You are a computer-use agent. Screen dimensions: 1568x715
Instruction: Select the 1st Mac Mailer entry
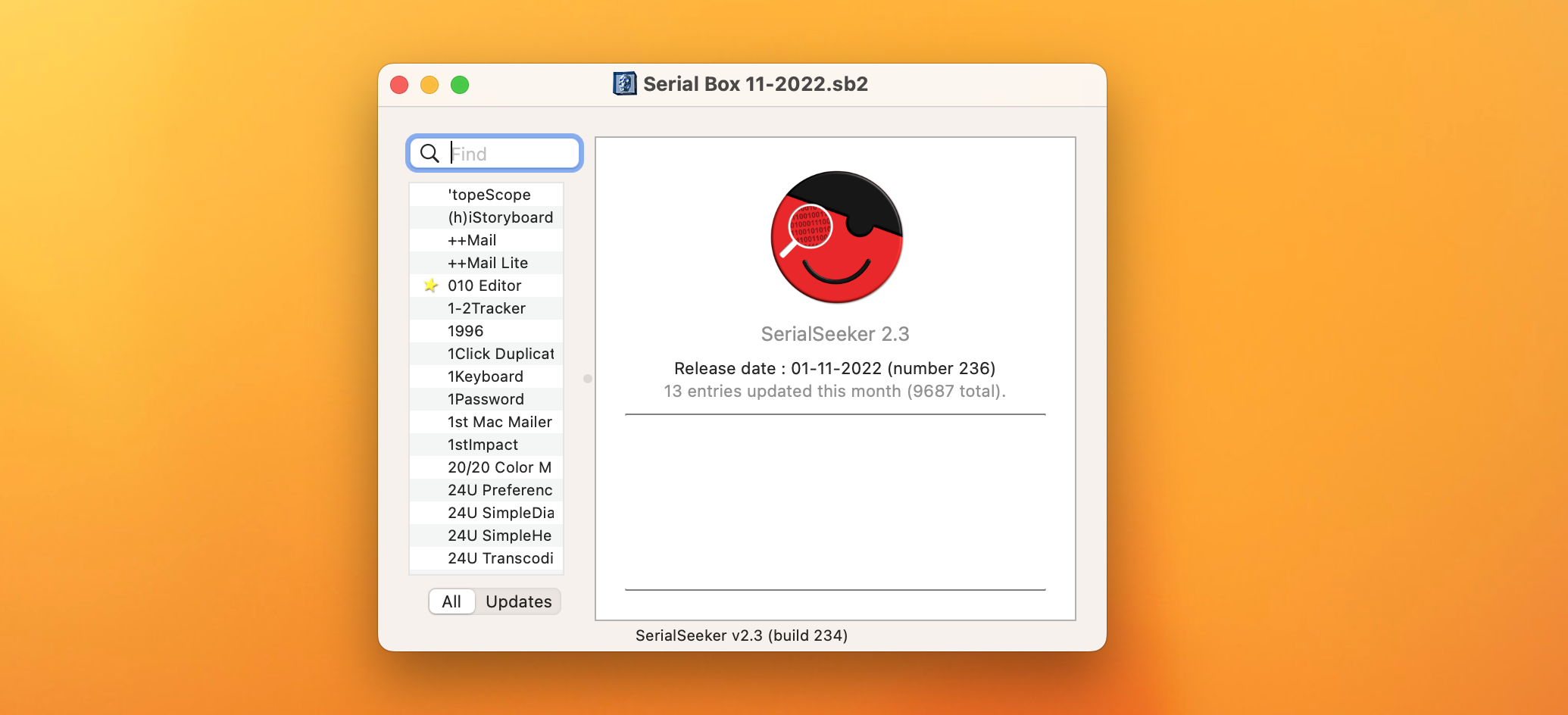(x=486, y=422)
